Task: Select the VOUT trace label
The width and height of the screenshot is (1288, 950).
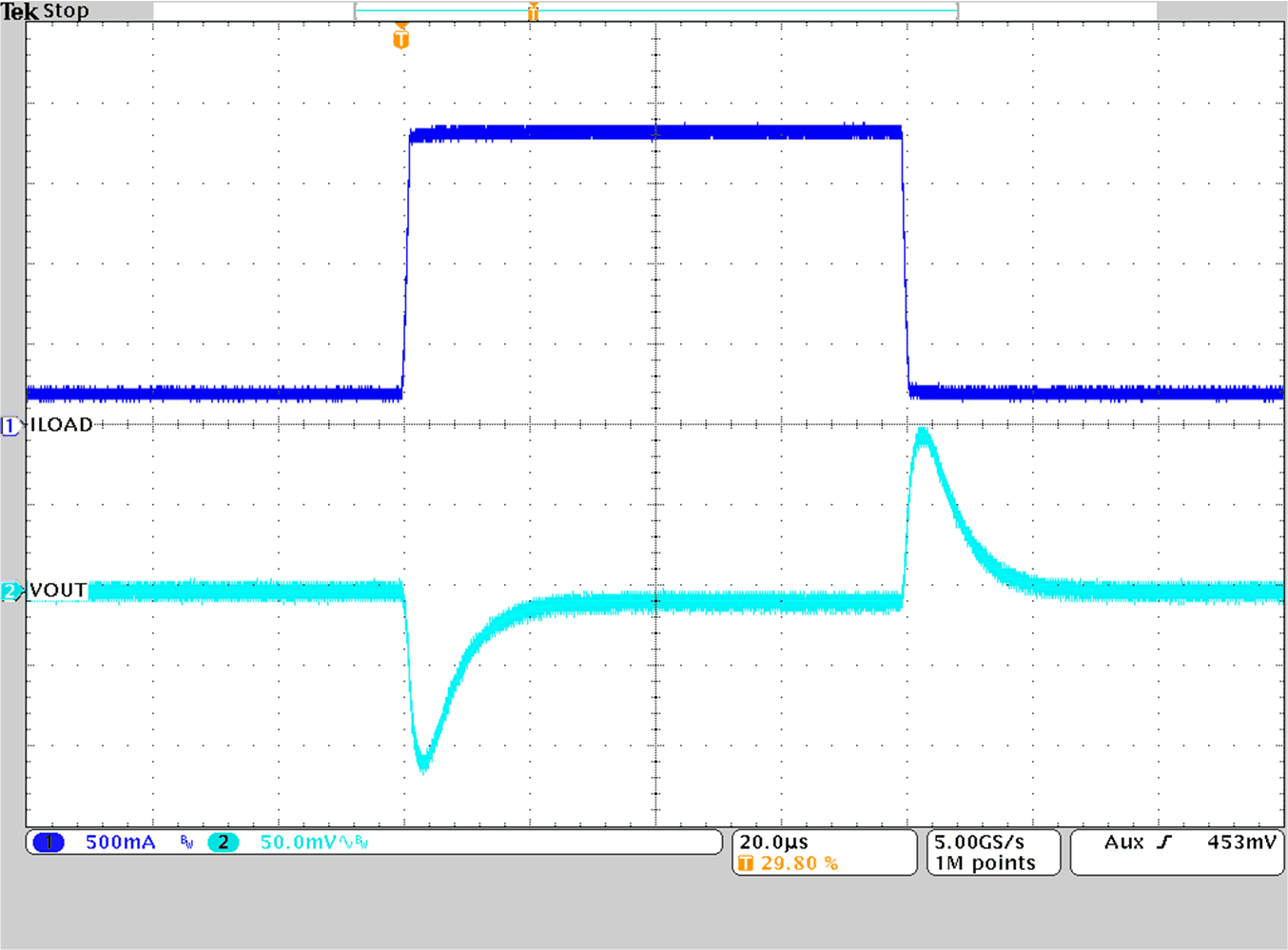Action: 57,589
